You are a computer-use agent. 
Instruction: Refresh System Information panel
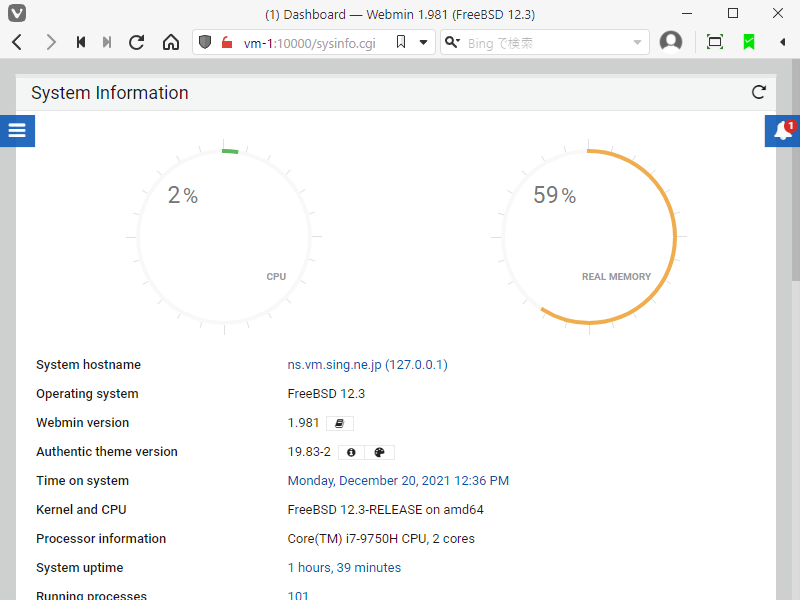pos(759,92)
